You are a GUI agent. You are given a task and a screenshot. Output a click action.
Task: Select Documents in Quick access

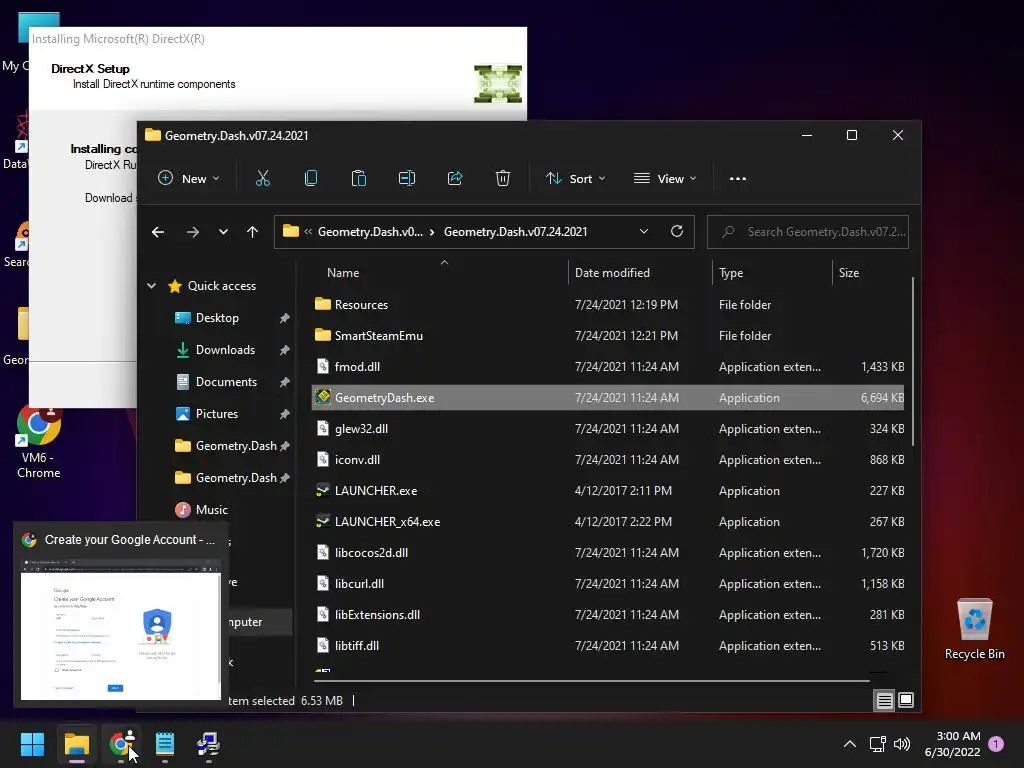click(x=226, y=381)
